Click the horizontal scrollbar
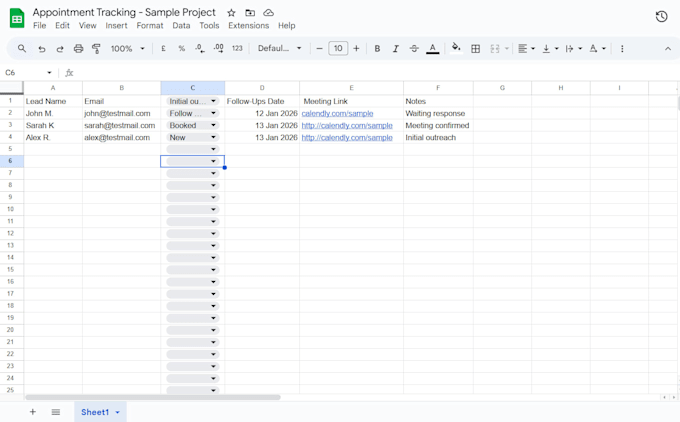 [153, 397]
